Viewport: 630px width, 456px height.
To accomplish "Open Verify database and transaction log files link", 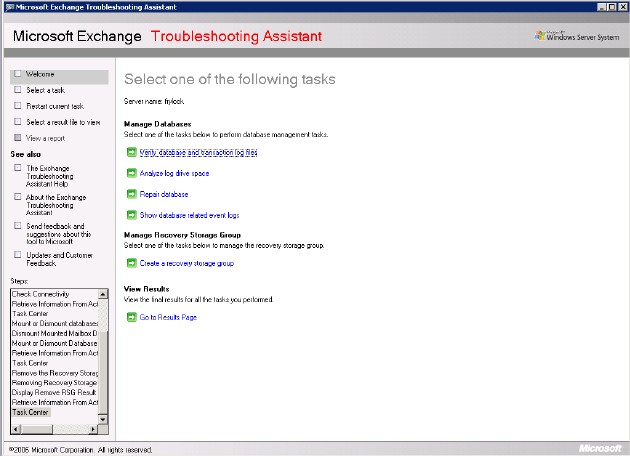I will point(198,153).
